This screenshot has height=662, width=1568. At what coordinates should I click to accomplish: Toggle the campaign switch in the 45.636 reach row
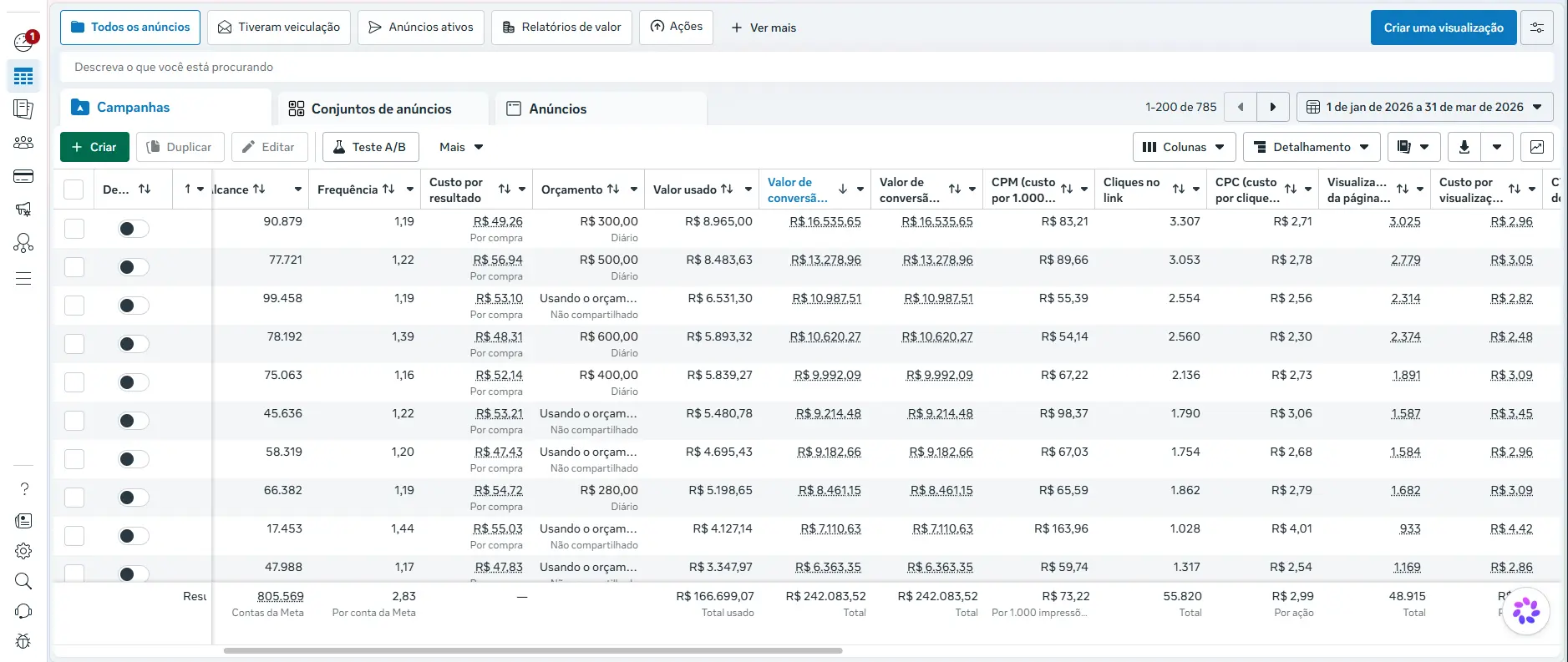(x=134, y=421)
